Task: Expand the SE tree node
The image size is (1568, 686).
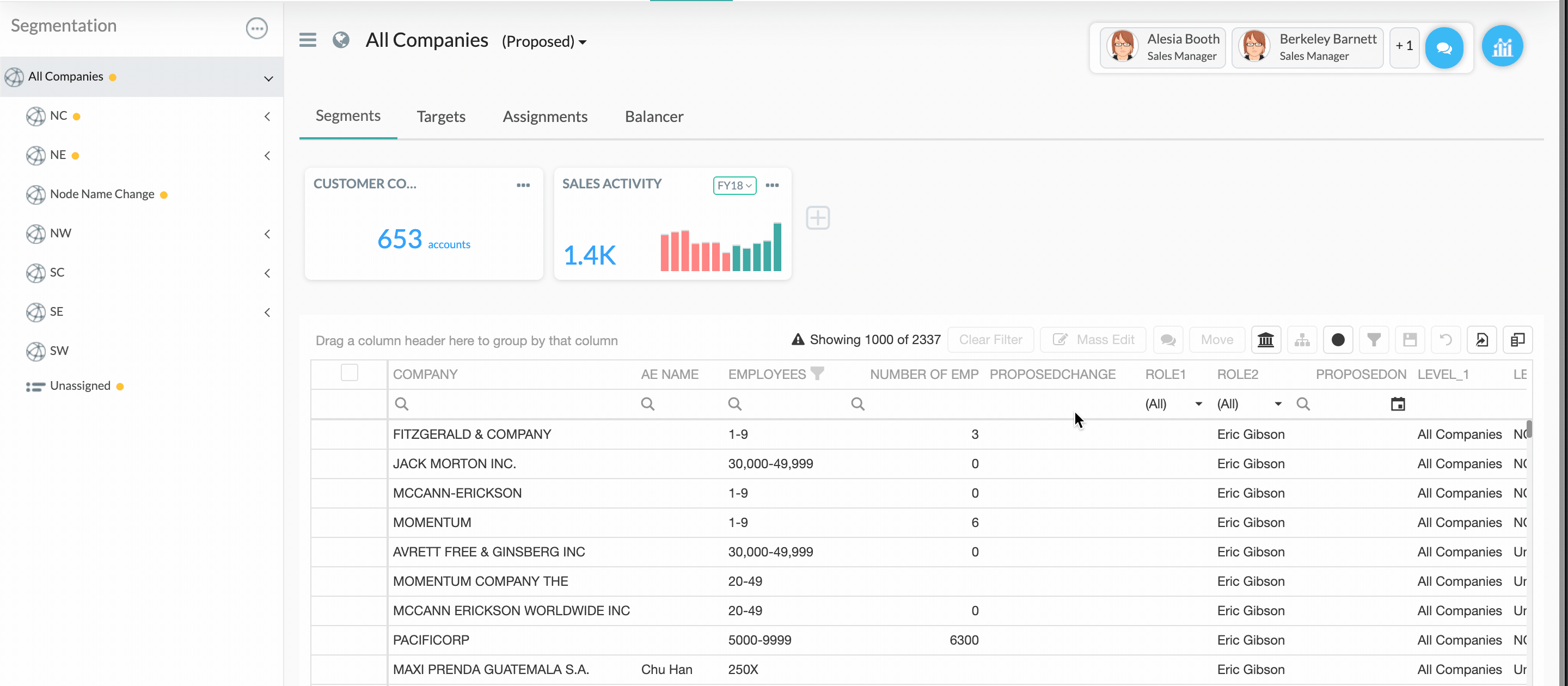Action: tap(267, 313)
